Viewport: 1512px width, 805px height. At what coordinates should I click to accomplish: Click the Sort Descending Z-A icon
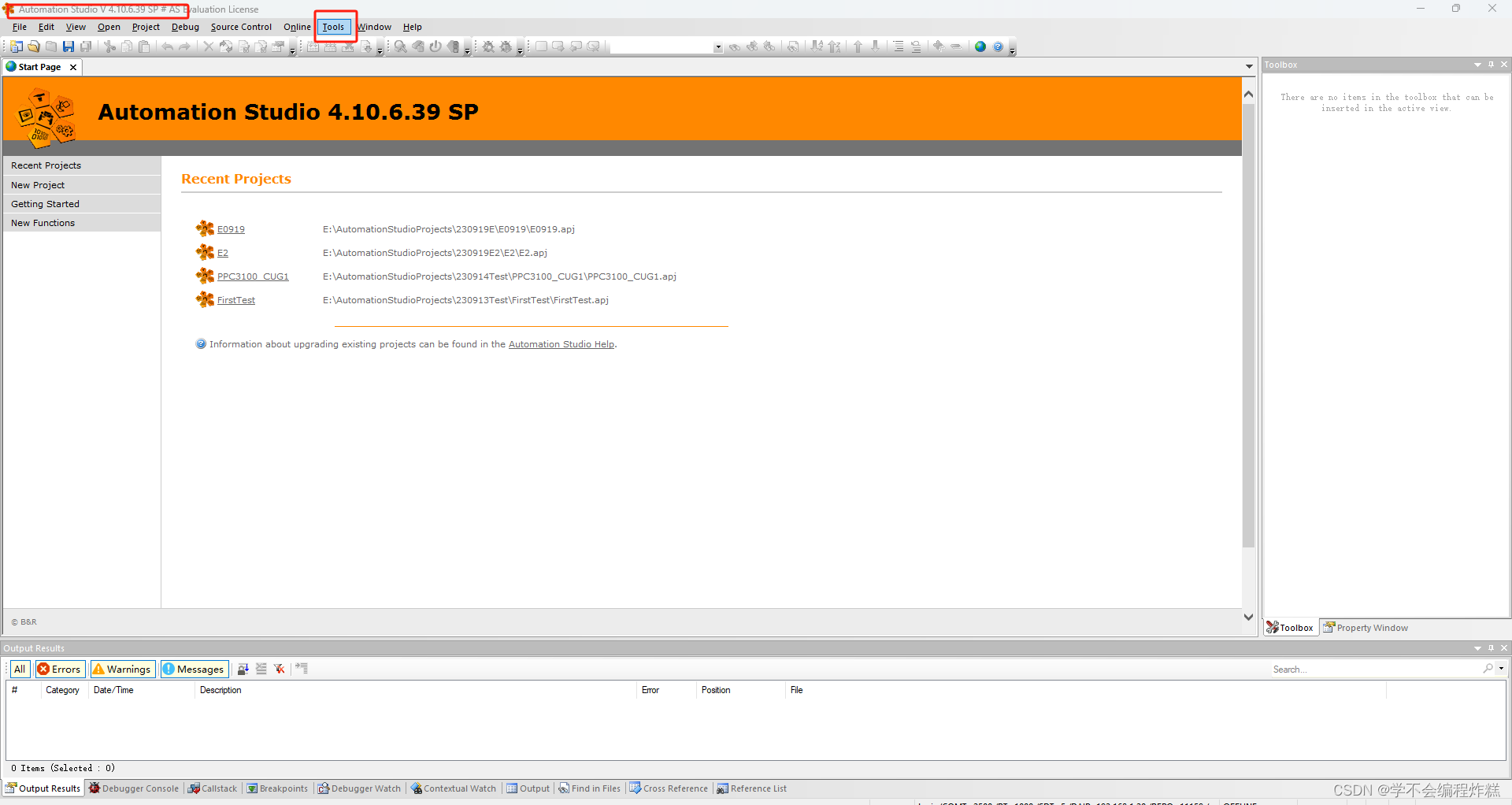pos(835,46)
